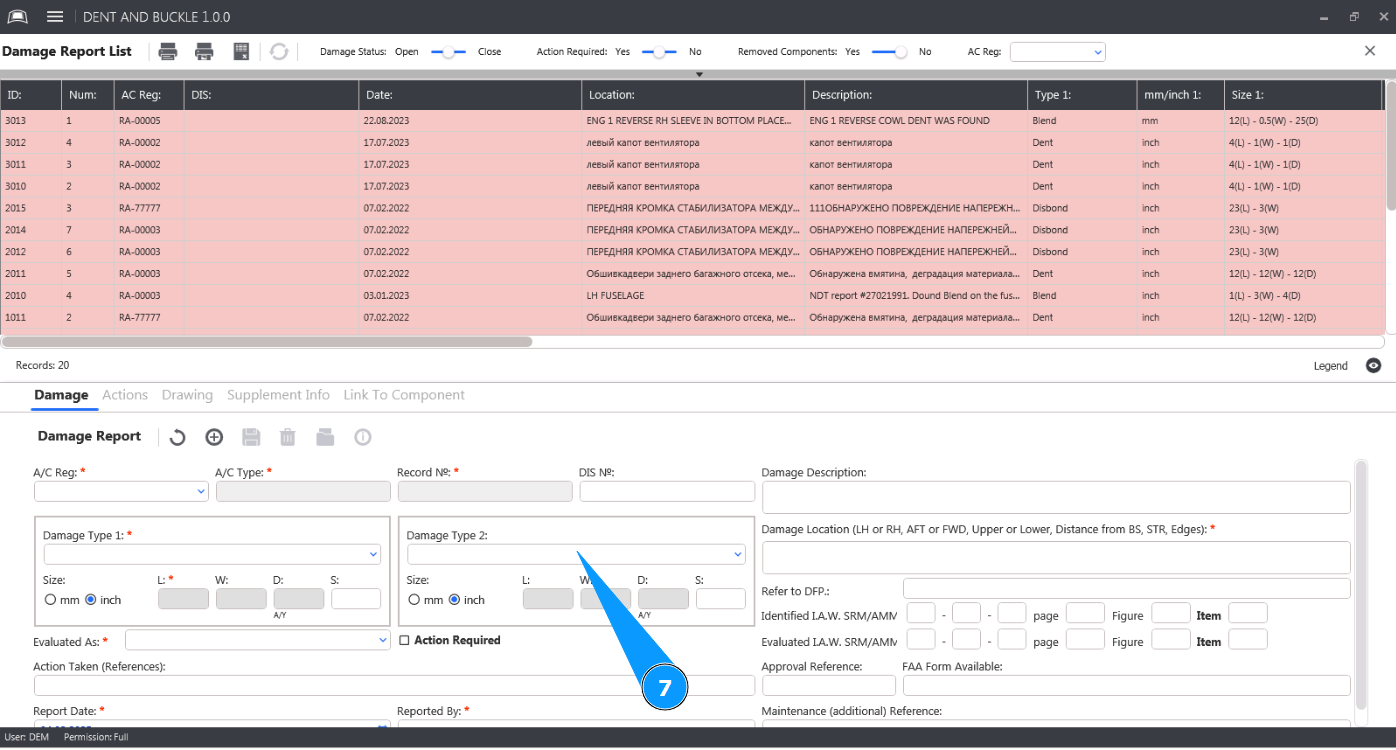
Task: Expand the Damage Type 1 dropdown
Action: tap(212, 554)
